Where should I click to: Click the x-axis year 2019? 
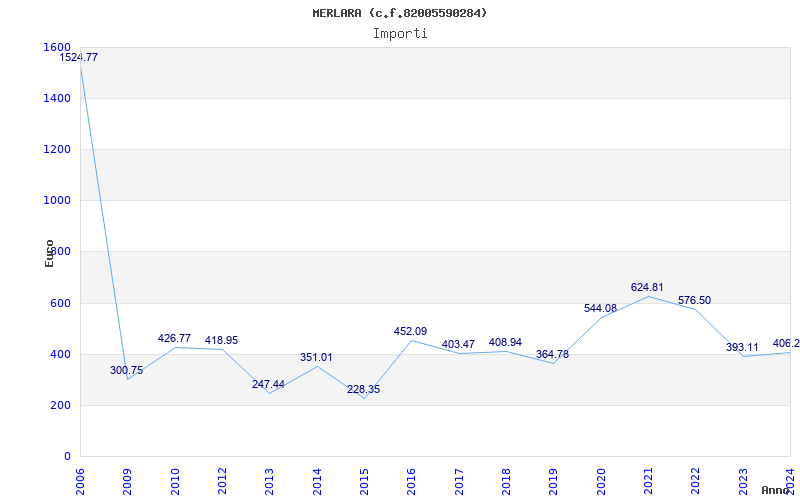pos(554,482)
